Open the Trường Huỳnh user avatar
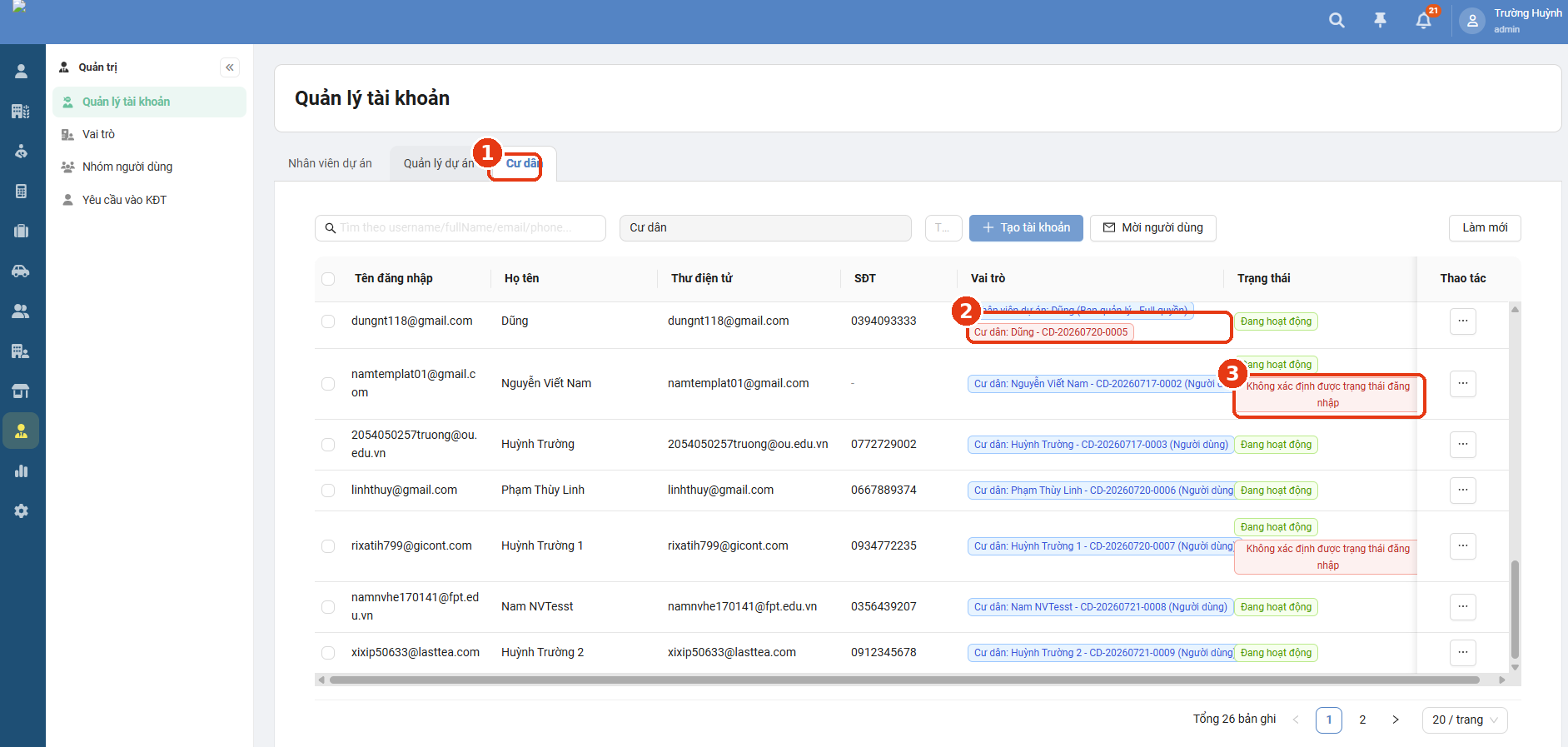 coord(1472,22)
